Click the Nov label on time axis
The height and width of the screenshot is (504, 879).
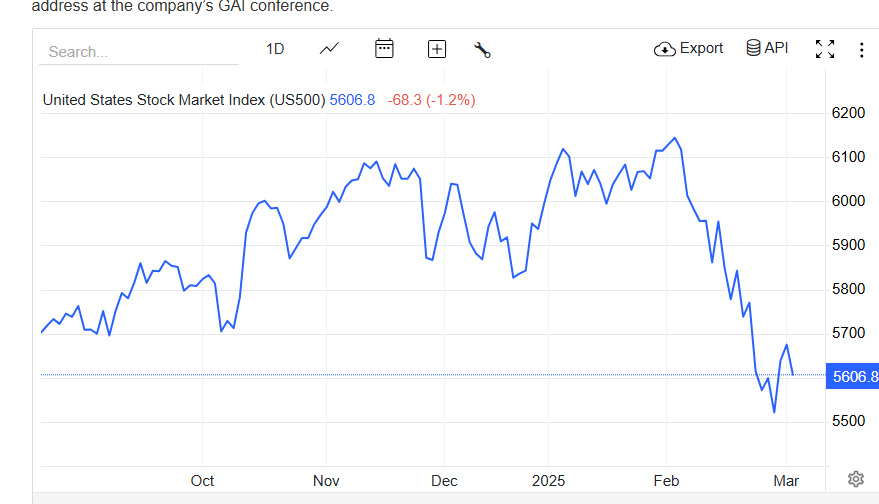click(x=326, y=481)
